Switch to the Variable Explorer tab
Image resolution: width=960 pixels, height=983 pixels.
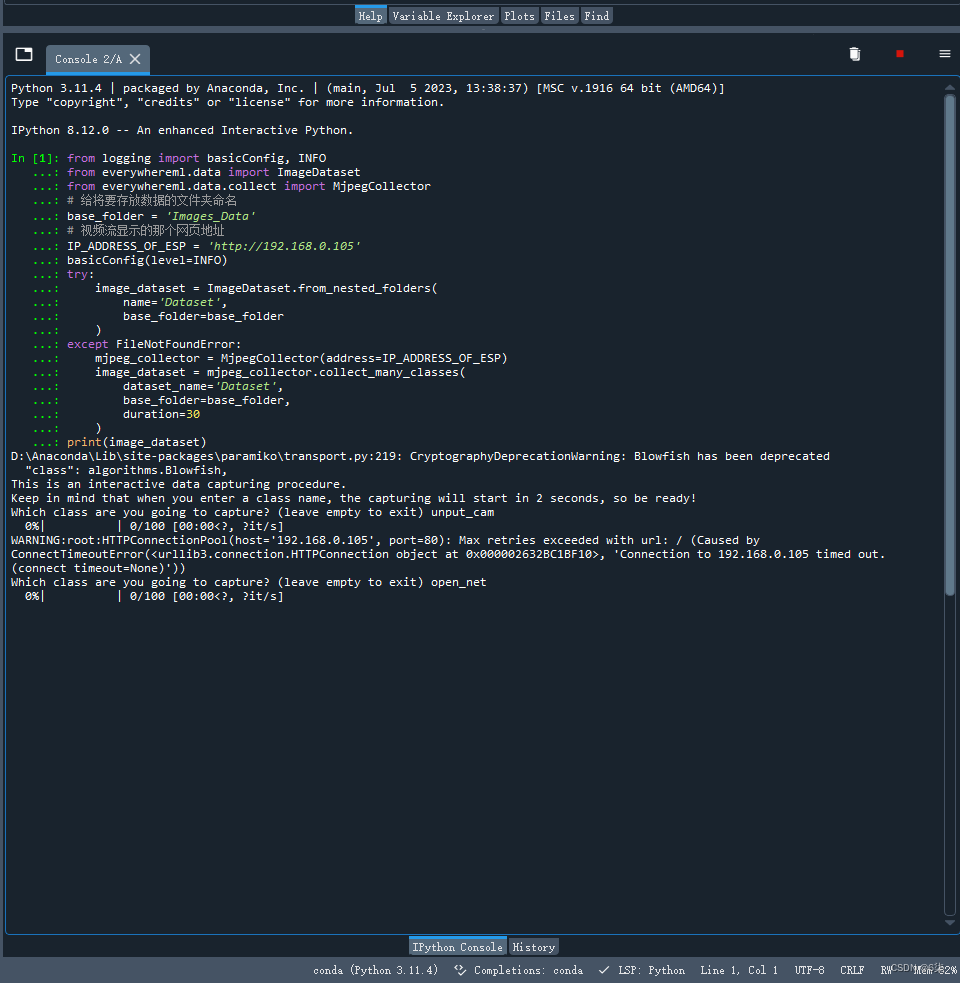(x=443, y=16)
